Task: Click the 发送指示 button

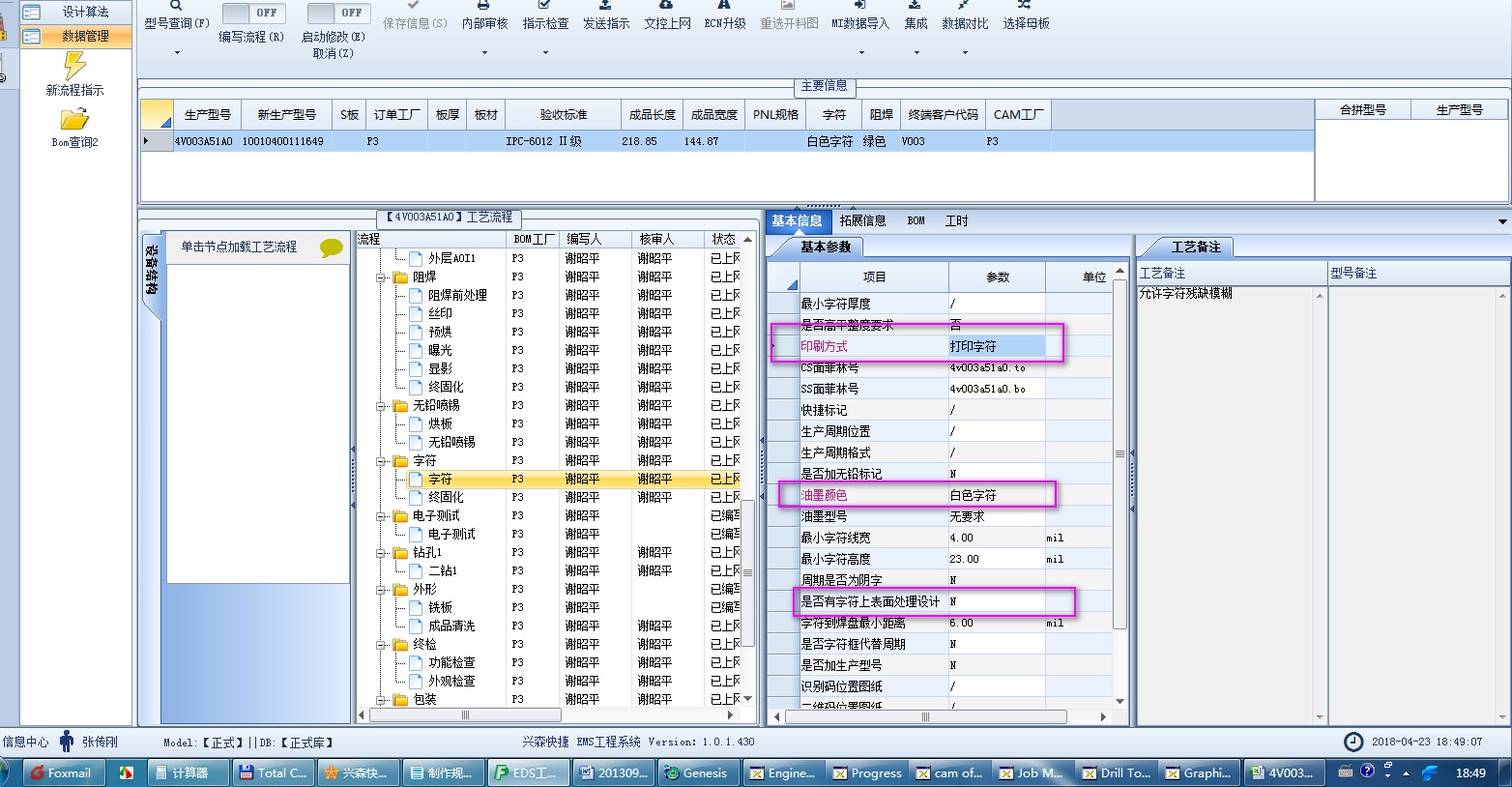Action: pyautogui.click(x=606, y=16)
